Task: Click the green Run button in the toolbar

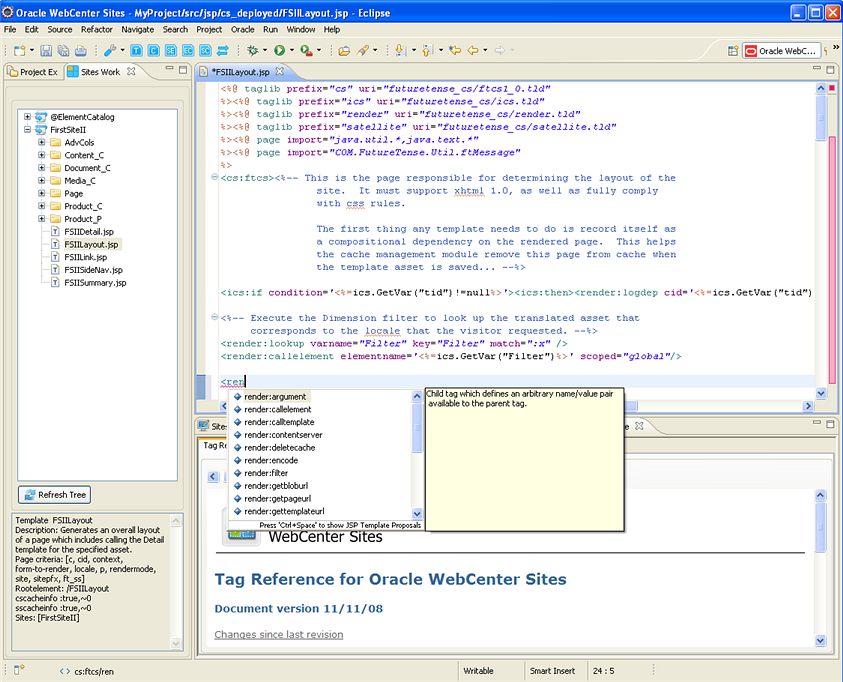Action: click(281, 50)
